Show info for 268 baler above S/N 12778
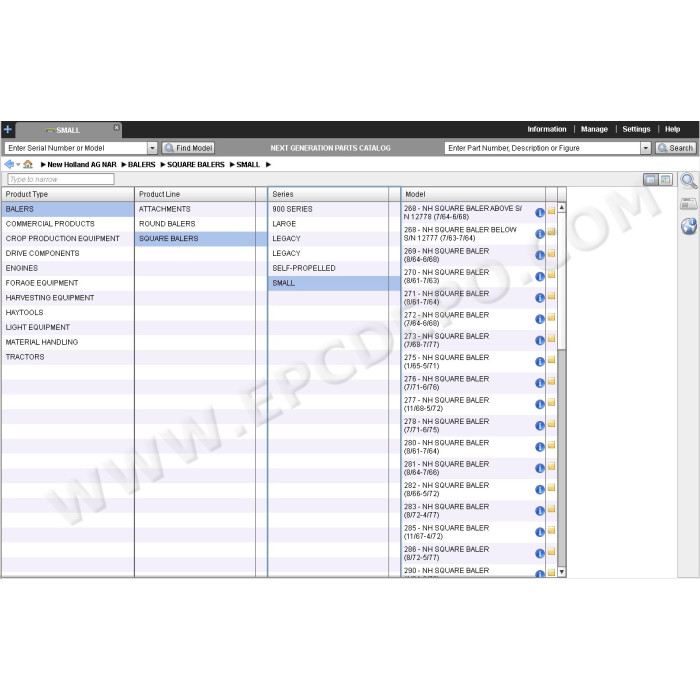Screen dimensions: 700x700 coord(540,212)
